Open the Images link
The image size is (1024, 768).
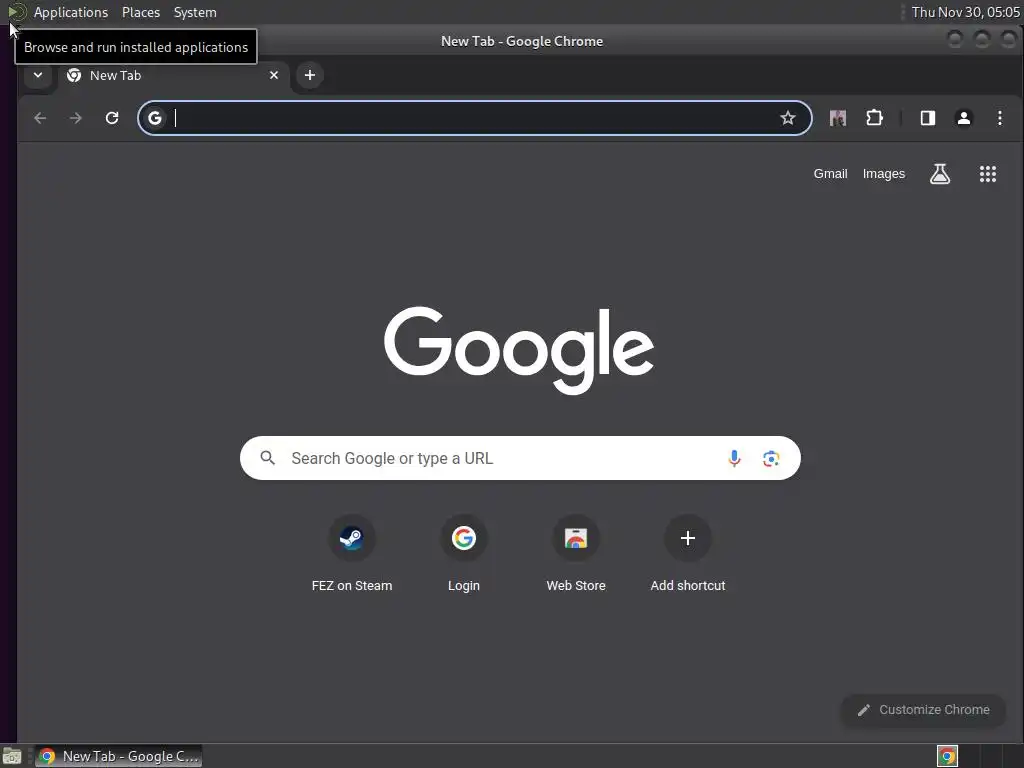884,174
